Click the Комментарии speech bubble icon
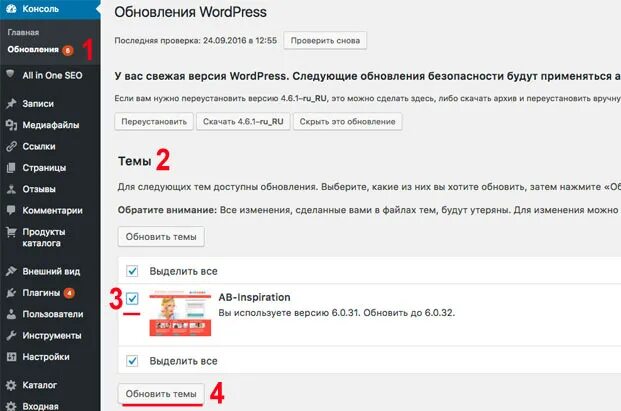This screenshot has width=621, height=411. click(11, 210)
